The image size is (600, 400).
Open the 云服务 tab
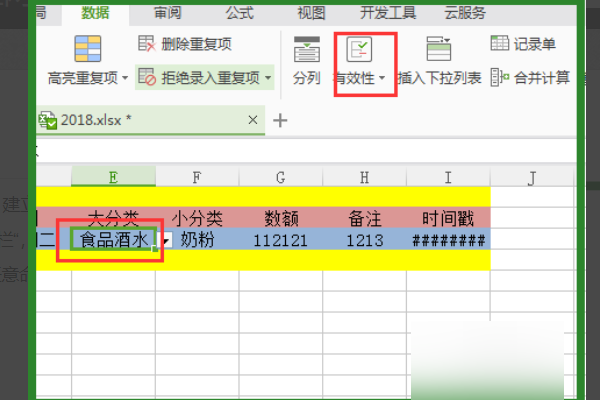click(465, 13)
